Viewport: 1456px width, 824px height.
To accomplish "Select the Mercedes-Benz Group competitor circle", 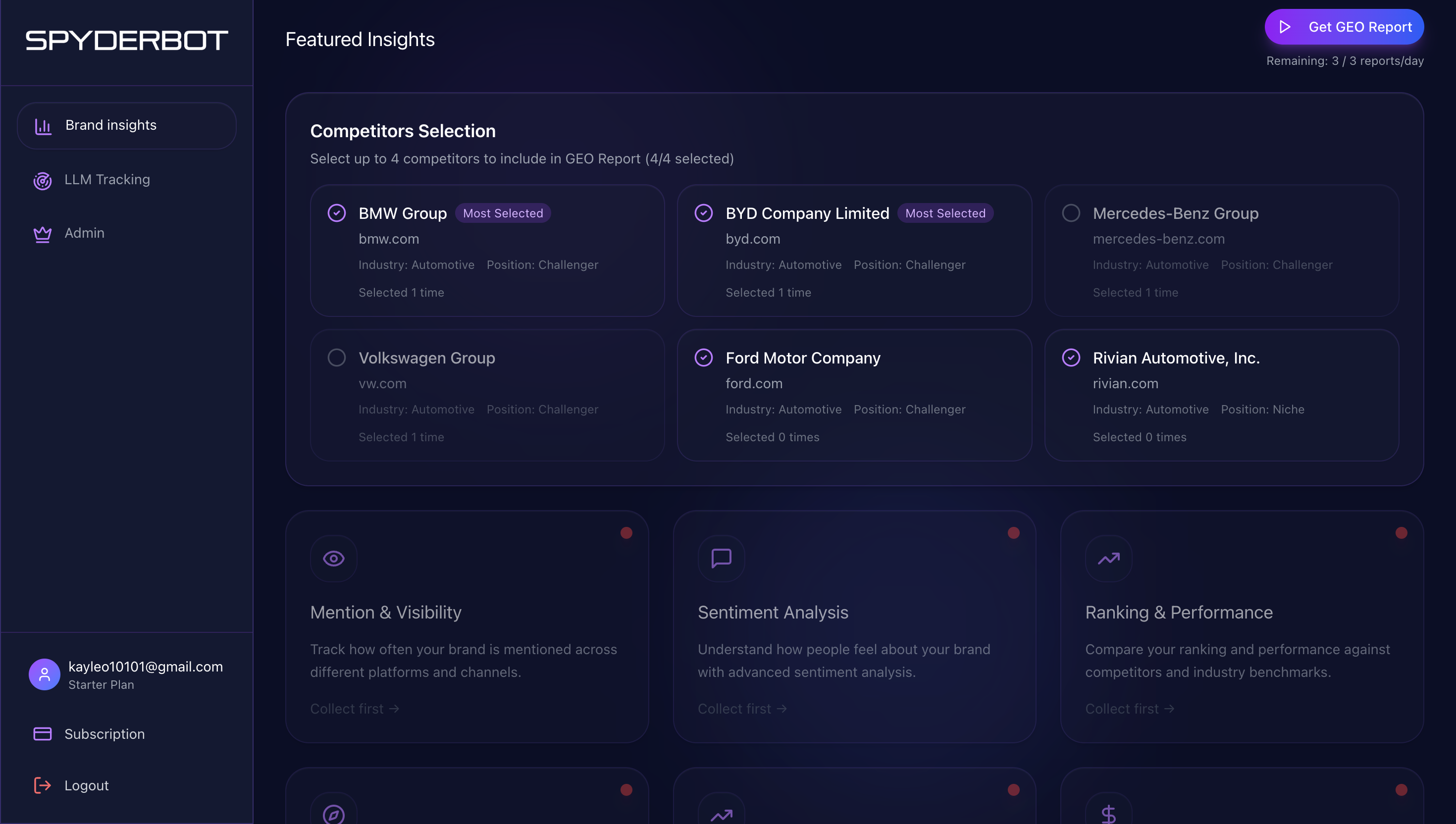I will click(1071, 213).
